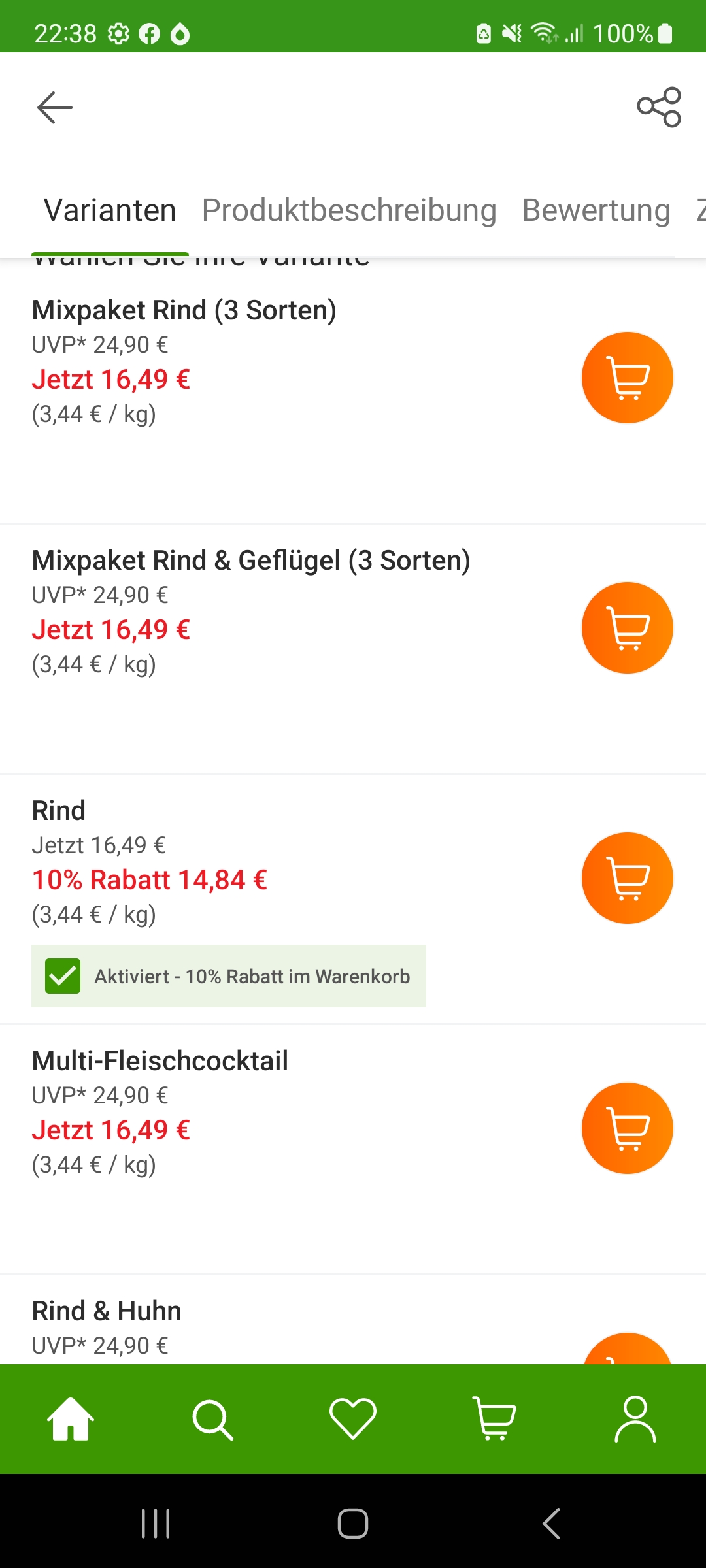The width and height of the screenshot is (706, 1568).
Task: Switch to the Produktbeschreibung tab
Action: pyautogui.click(x=349, y=210)
